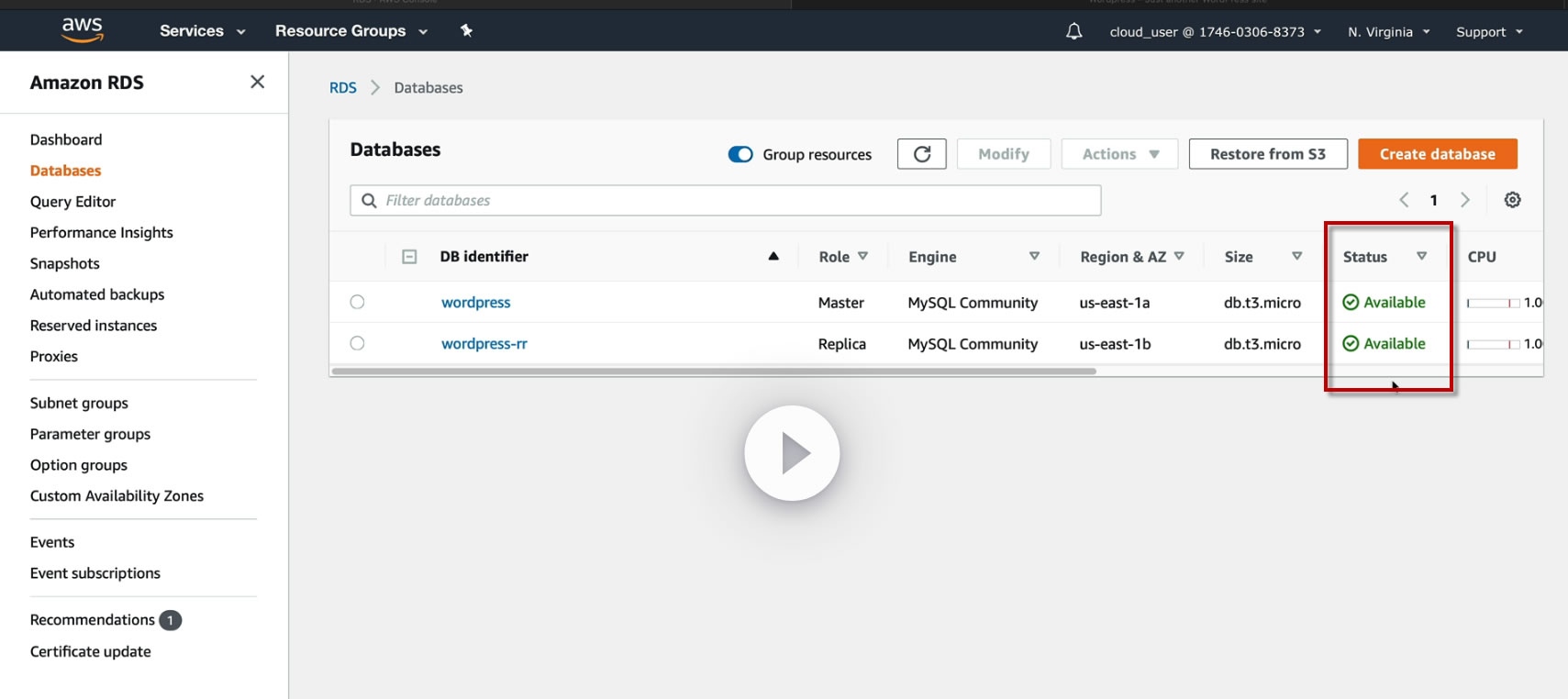Viewport: 1568px width, 699px height.
Task: Go to next page of databases
Action: coord(1465,200)
